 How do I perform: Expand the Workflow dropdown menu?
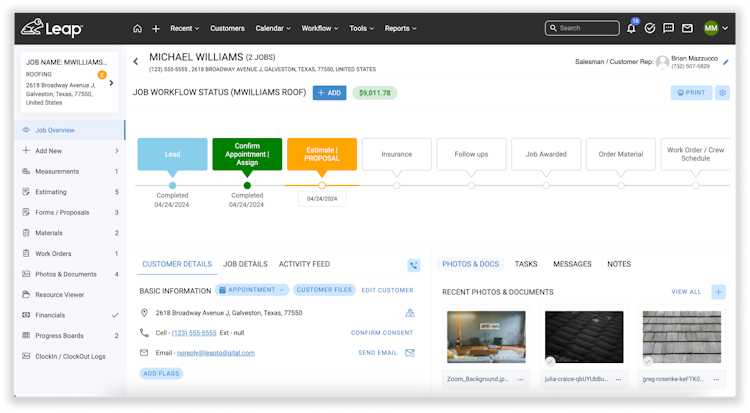(x=320, y=29)
